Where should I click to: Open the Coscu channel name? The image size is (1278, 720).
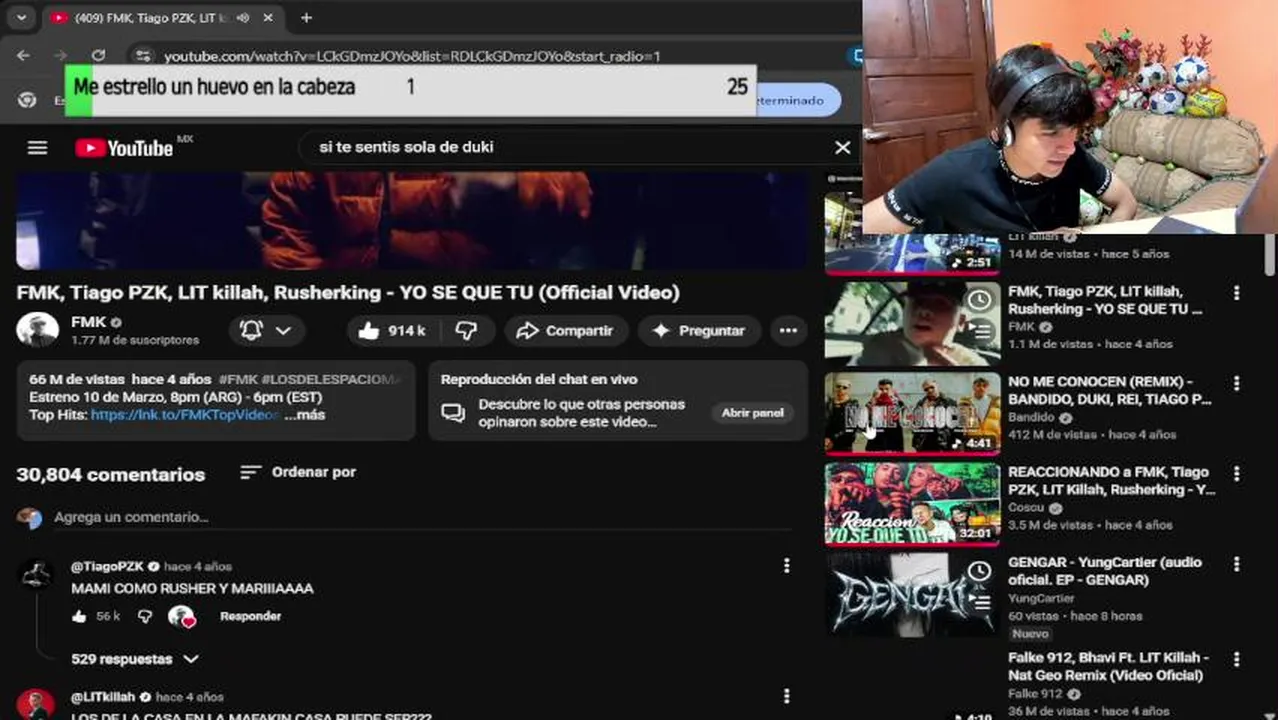(x=1026, y=507)
